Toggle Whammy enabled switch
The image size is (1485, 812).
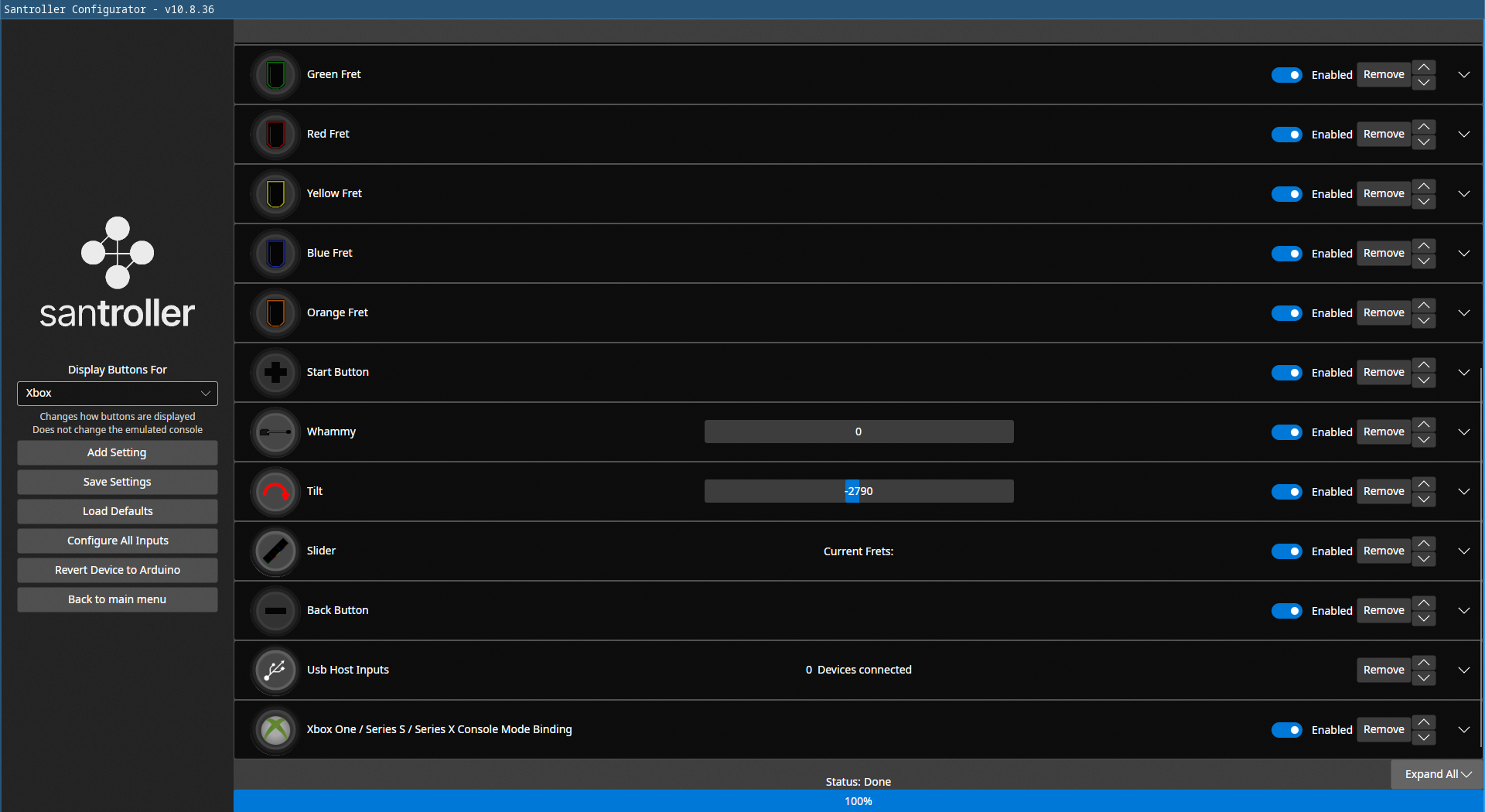[x=1286, y=432]
